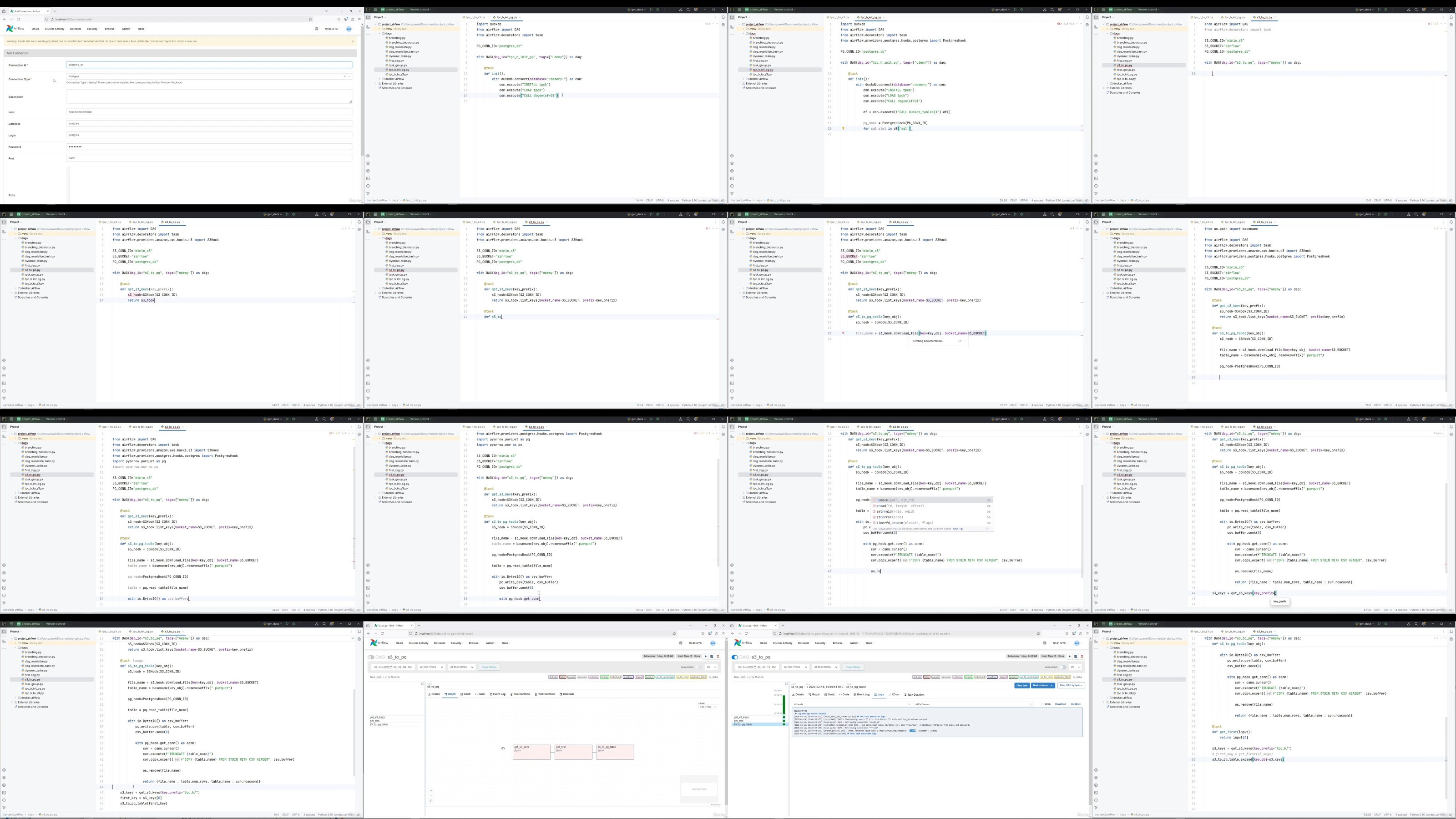Open the Event Log tab on Logs page
The image size is (1456, 819).
click(x=862, y=695)
